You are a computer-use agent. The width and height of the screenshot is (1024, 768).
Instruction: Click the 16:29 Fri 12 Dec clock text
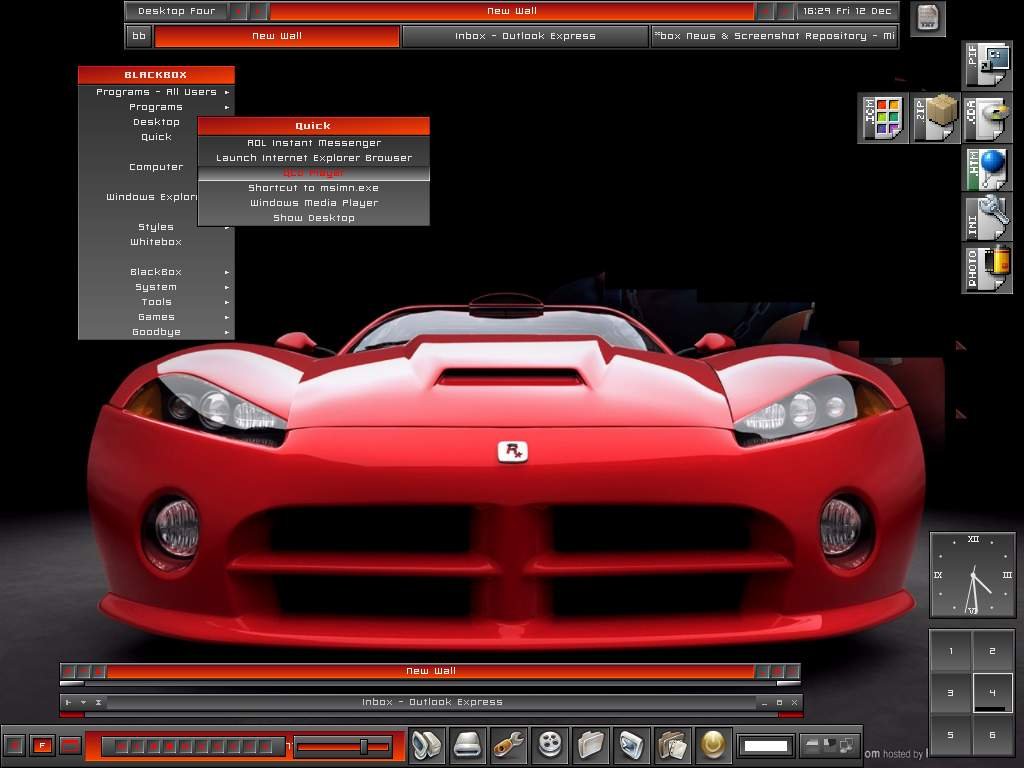click(x=847, y=11)
